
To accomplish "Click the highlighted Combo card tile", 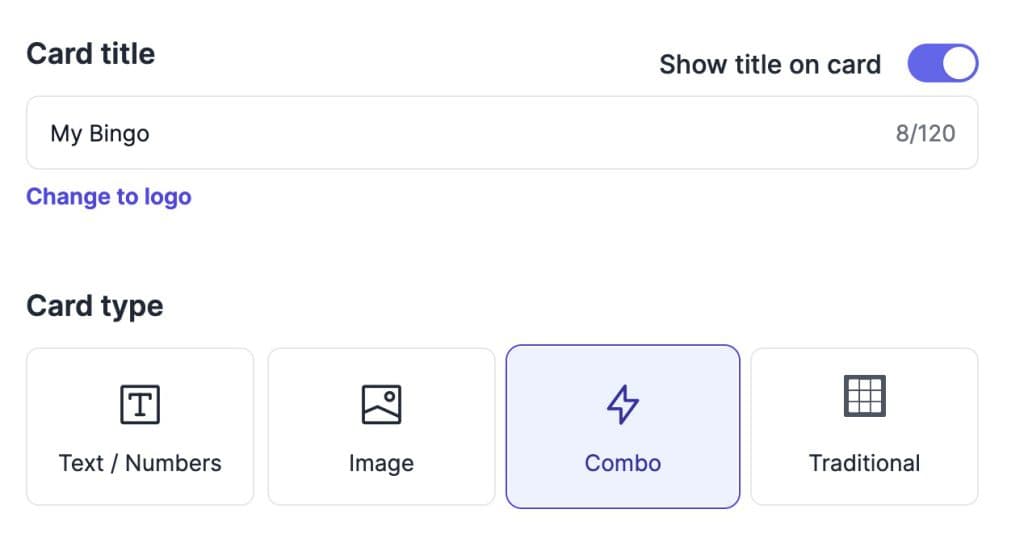I will [x=623, y=427].
